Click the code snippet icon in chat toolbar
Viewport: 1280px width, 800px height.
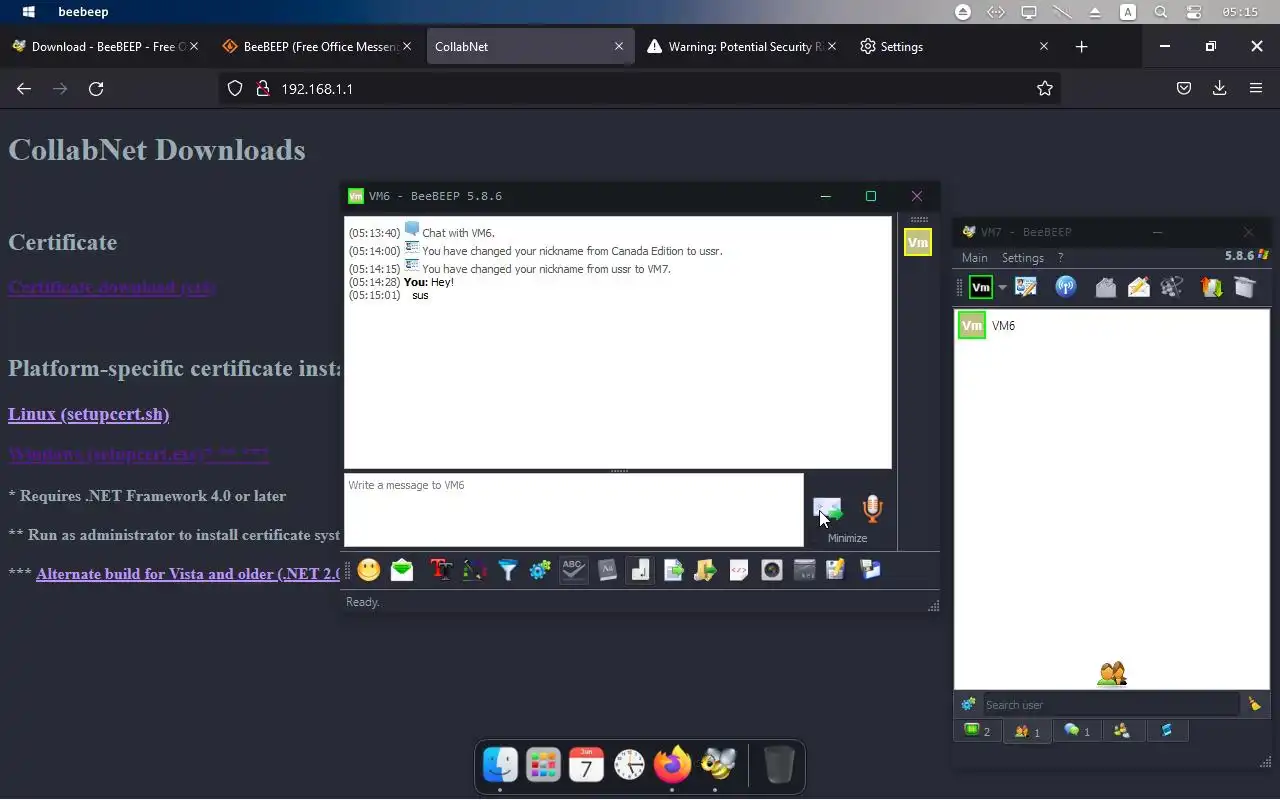739,570
